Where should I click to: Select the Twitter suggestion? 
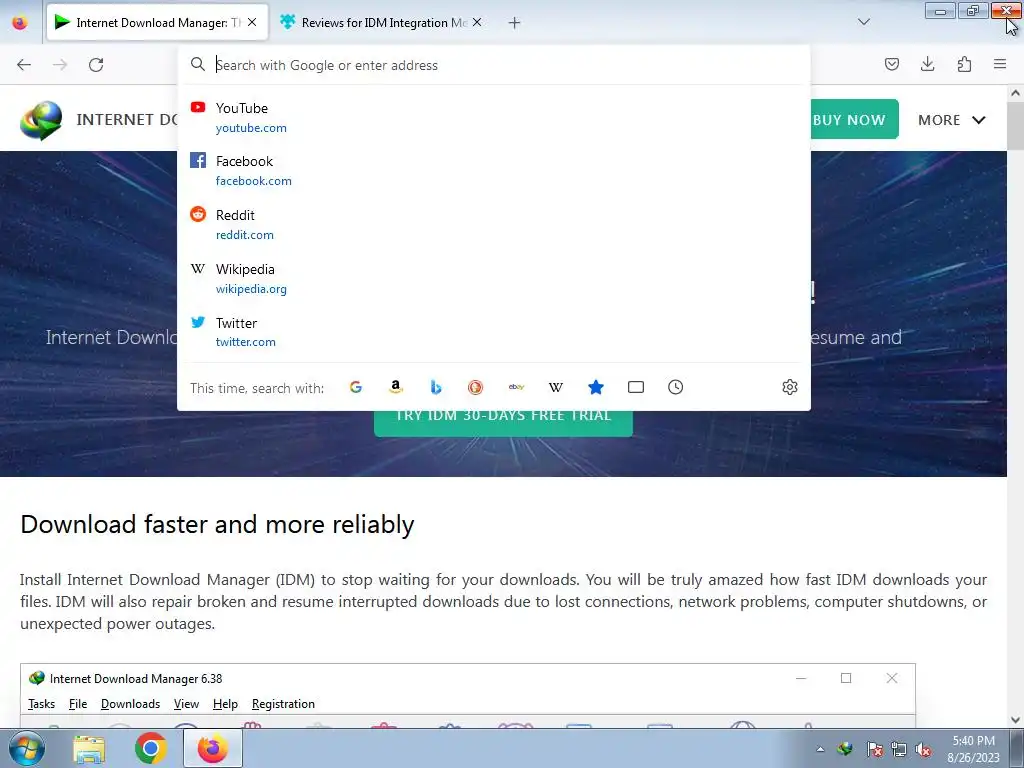coord(494,332)
